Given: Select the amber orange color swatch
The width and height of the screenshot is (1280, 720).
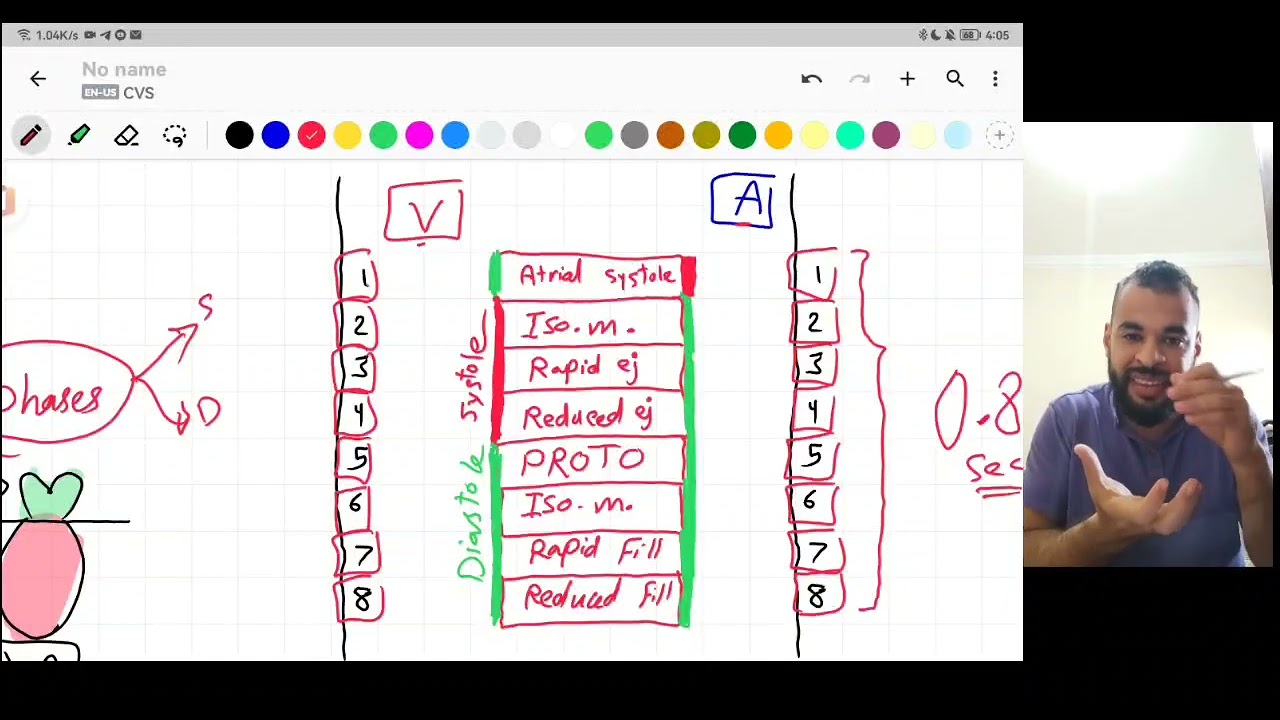Looking at the screenshot, I should (x=778, y=135).
